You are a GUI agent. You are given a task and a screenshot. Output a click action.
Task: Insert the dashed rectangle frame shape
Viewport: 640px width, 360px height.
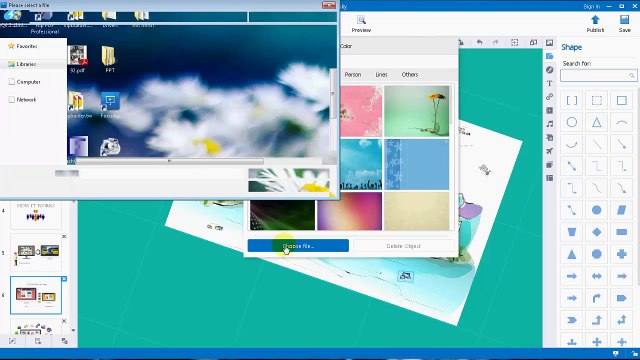coord(597,100)
